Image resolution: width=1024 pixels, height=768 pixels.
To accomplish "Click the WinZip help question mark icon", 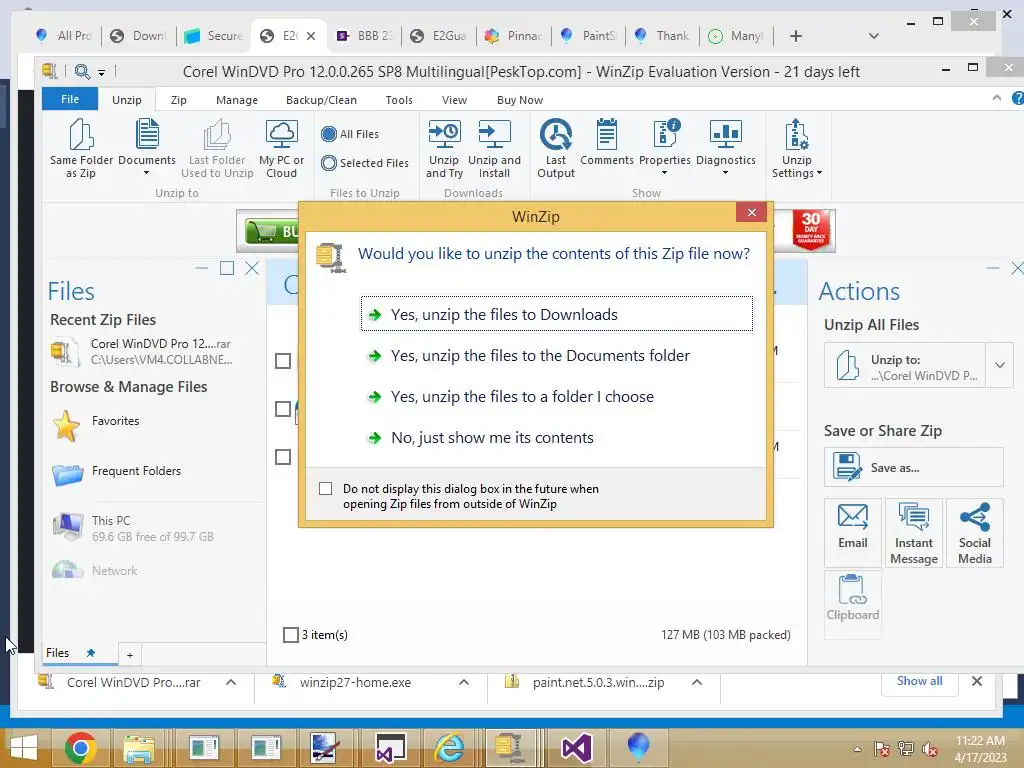I will (1017, 98).
